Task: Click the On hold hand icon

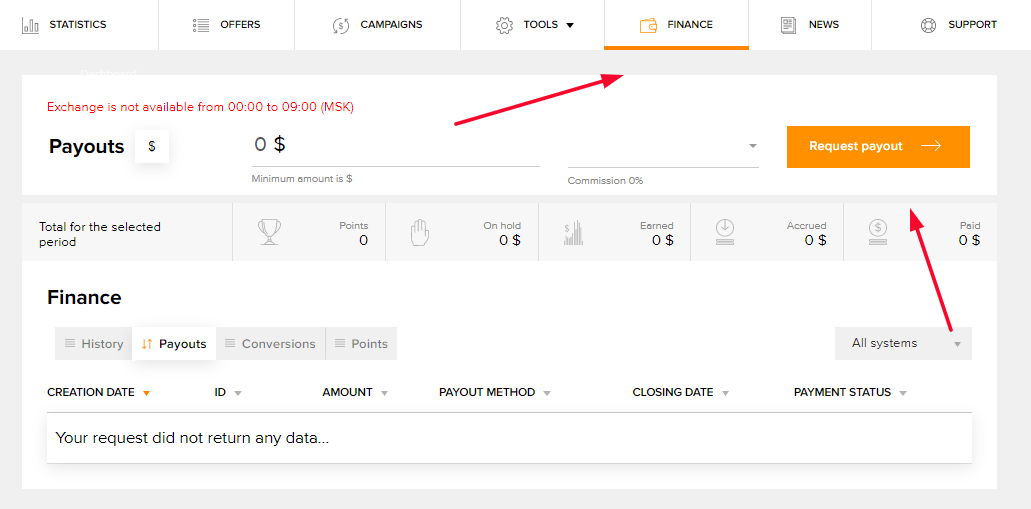Action: [x=420, y=233]
